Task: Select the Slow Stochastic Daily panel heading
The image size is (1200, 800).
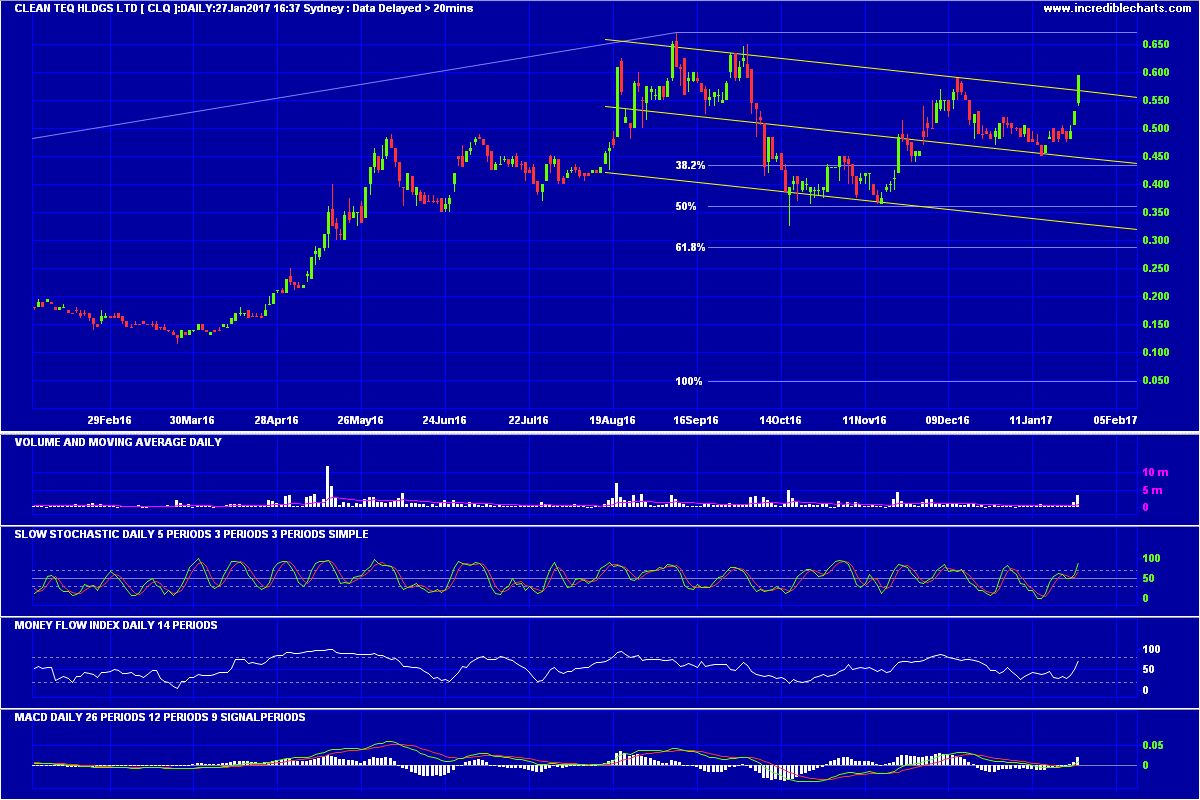Action: pos(191,535)
